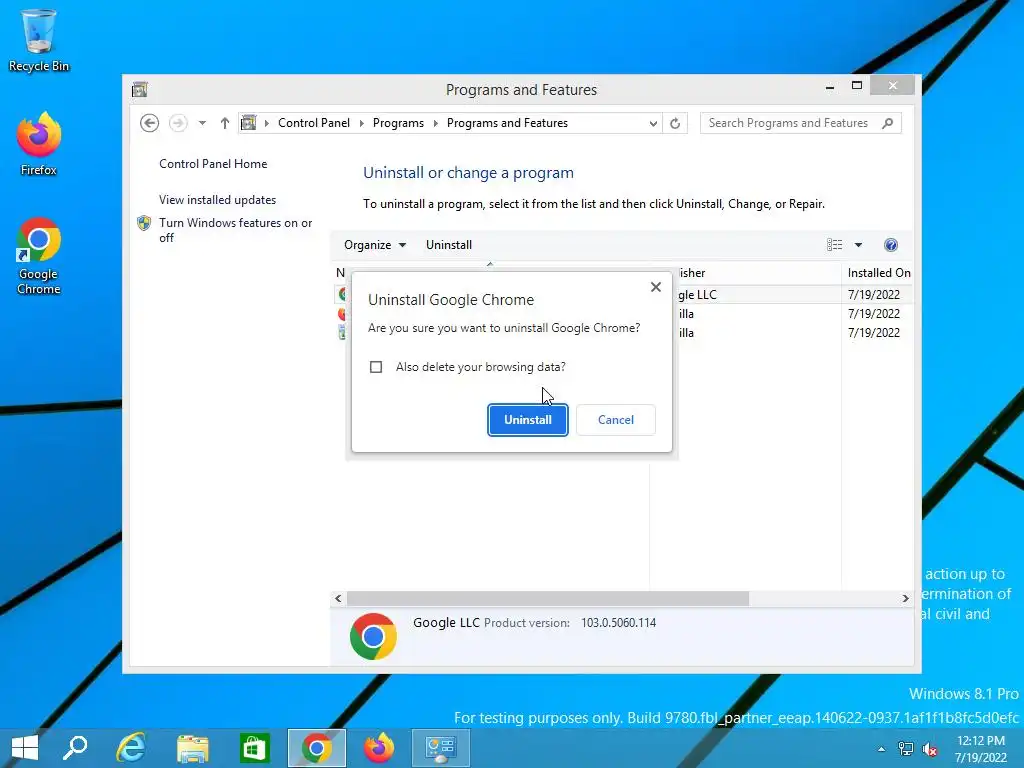1024x768 pixels.
Task: Confirm with the blue Uninstall button
Action: tap(528, 420)
